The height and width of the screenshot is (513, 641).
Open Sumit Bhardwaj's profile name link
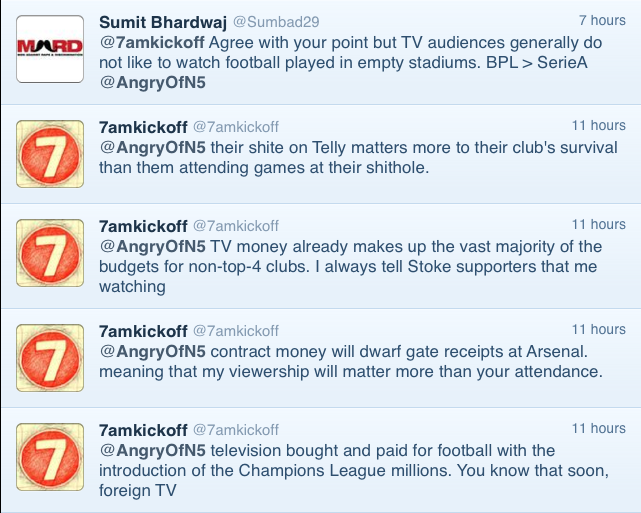coord(163,21)
